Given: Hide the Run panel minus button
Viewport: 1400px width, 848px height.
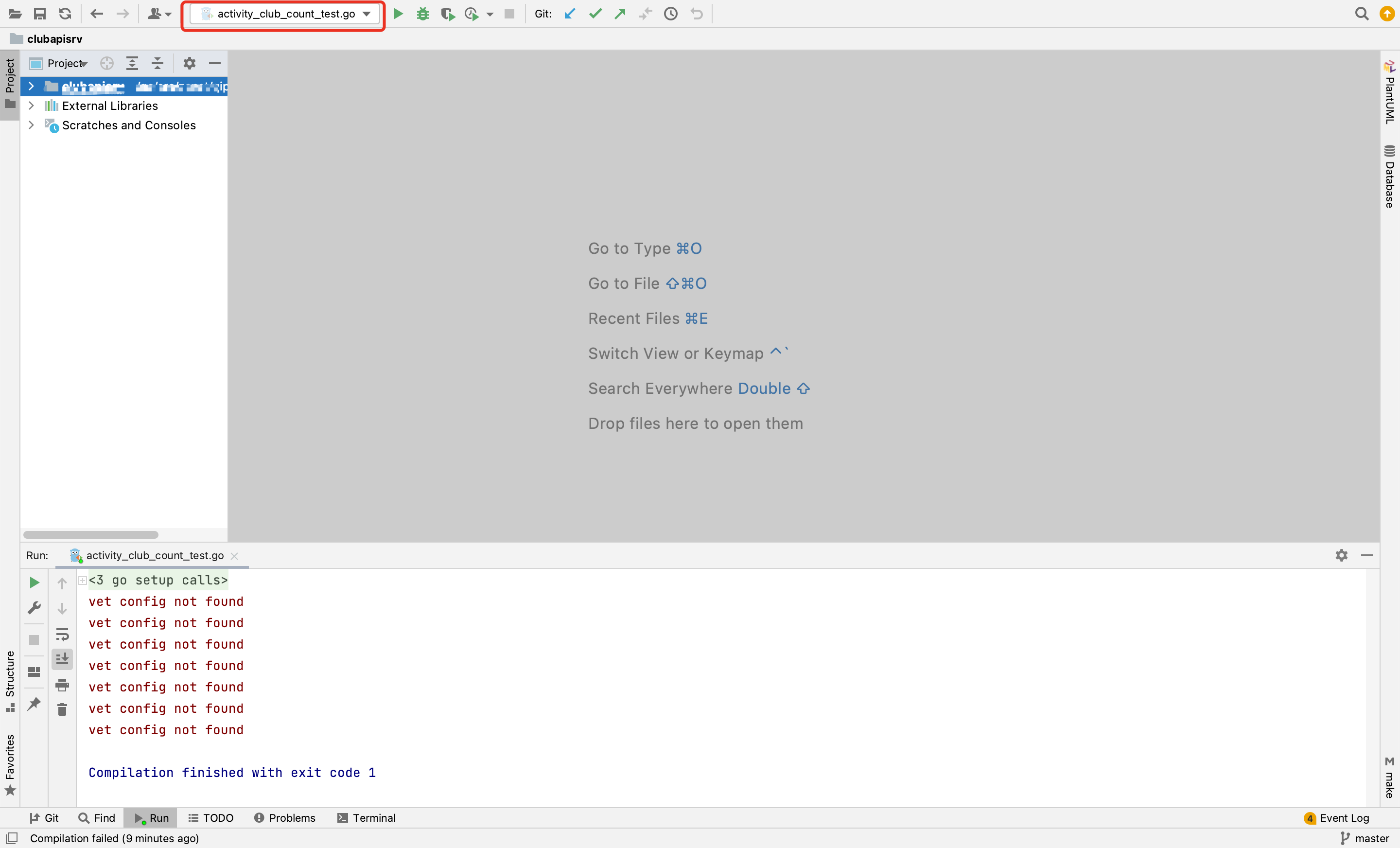Looking at the screenshot, I should (x=1367, y=555).
